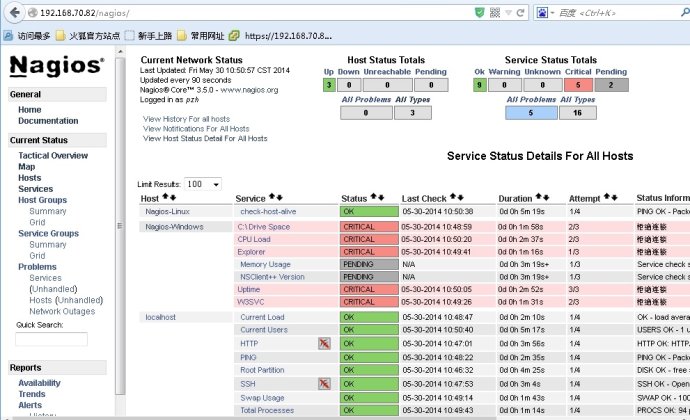Open the 火狐官方站点 bookmark folder
Viewport: 690px width, 420px height.
(88, 36)
